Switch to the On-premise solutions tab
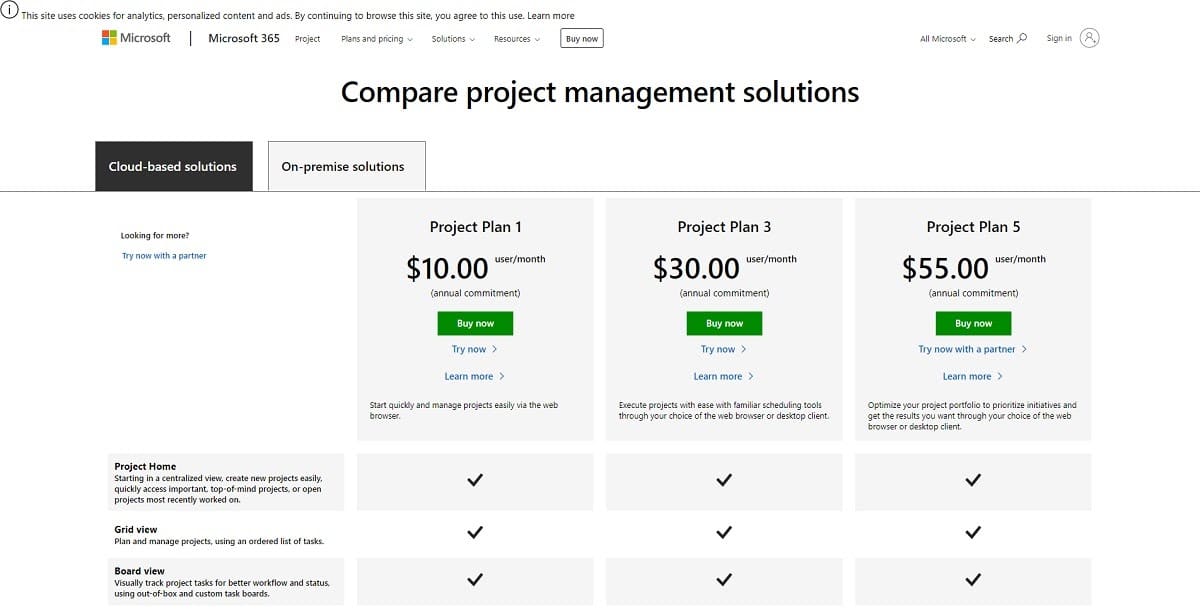 [346, 166]
